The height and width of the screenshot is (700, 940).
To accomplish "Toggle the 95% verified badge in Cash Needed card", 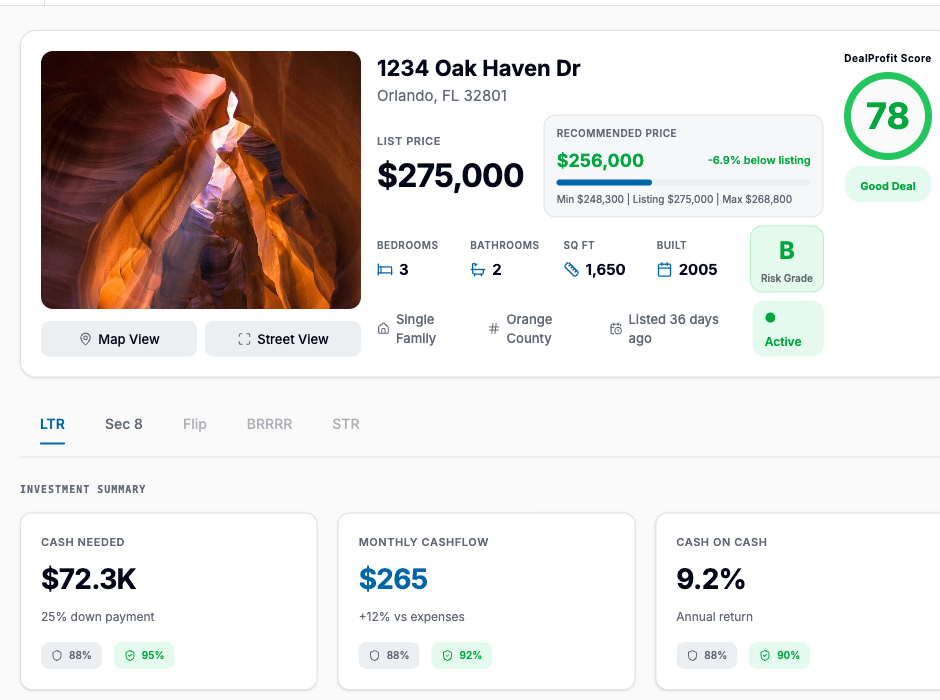I will pos(144,655).
